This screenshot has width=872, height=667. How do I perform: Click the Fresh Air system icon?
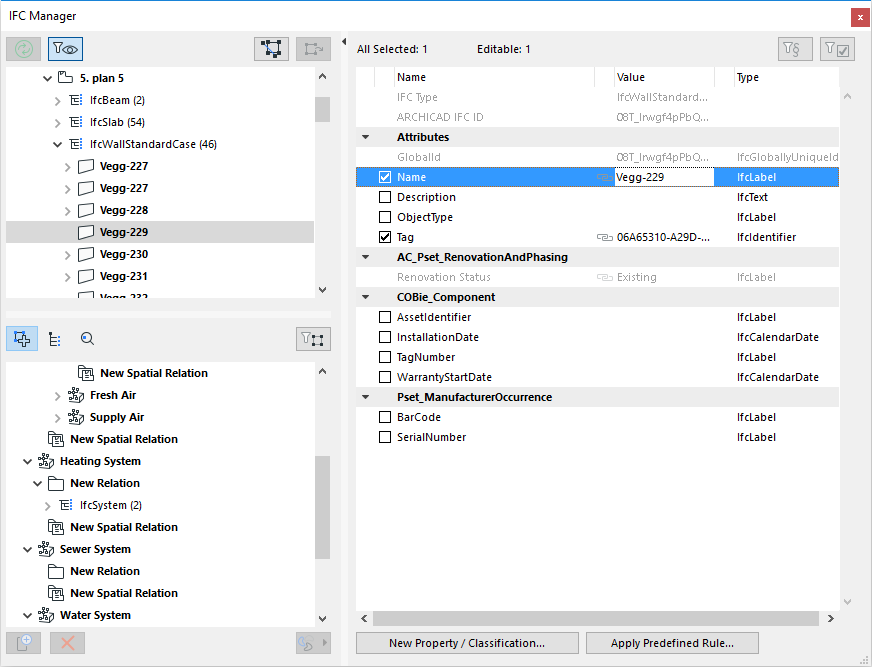click(x=76, y=395)
